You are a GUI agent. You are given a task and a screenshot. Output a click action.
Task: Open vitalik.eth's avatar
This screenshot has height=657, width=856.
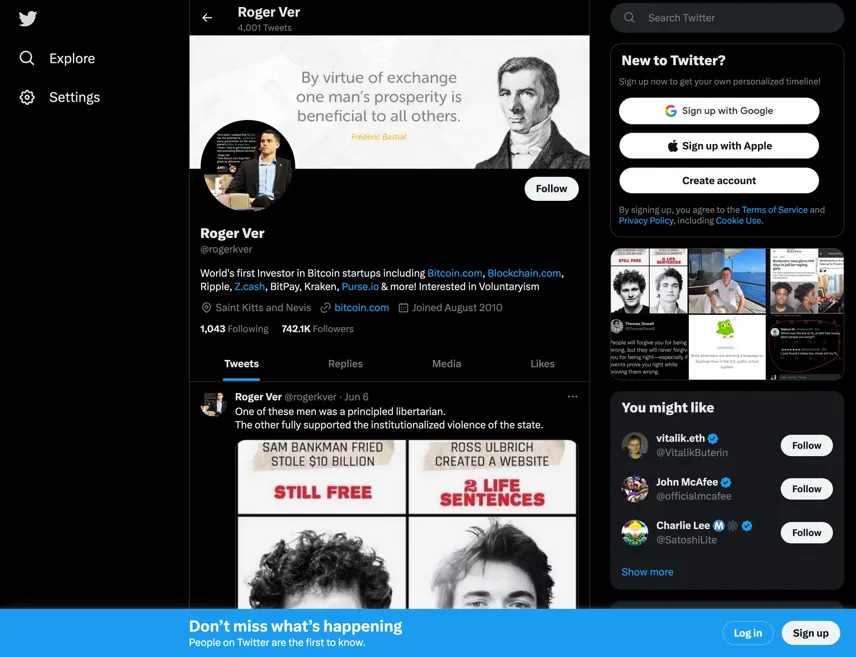tap(634, 446)
